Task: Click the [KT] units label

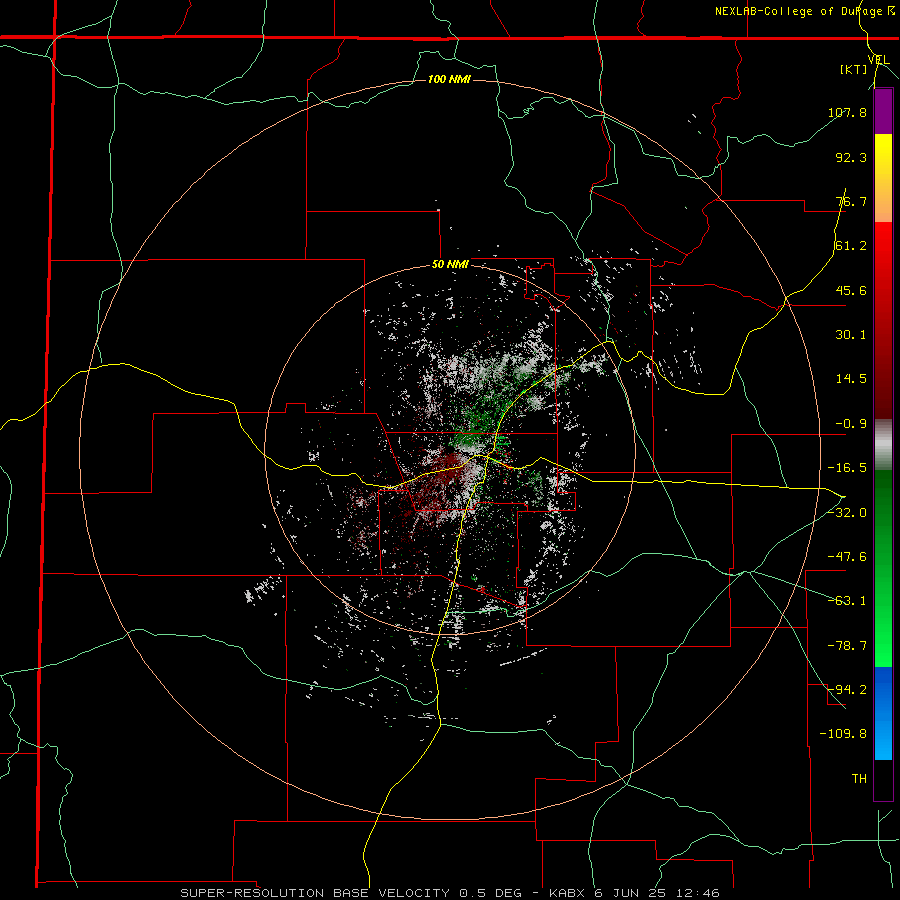Action: [x=853, y=69]
